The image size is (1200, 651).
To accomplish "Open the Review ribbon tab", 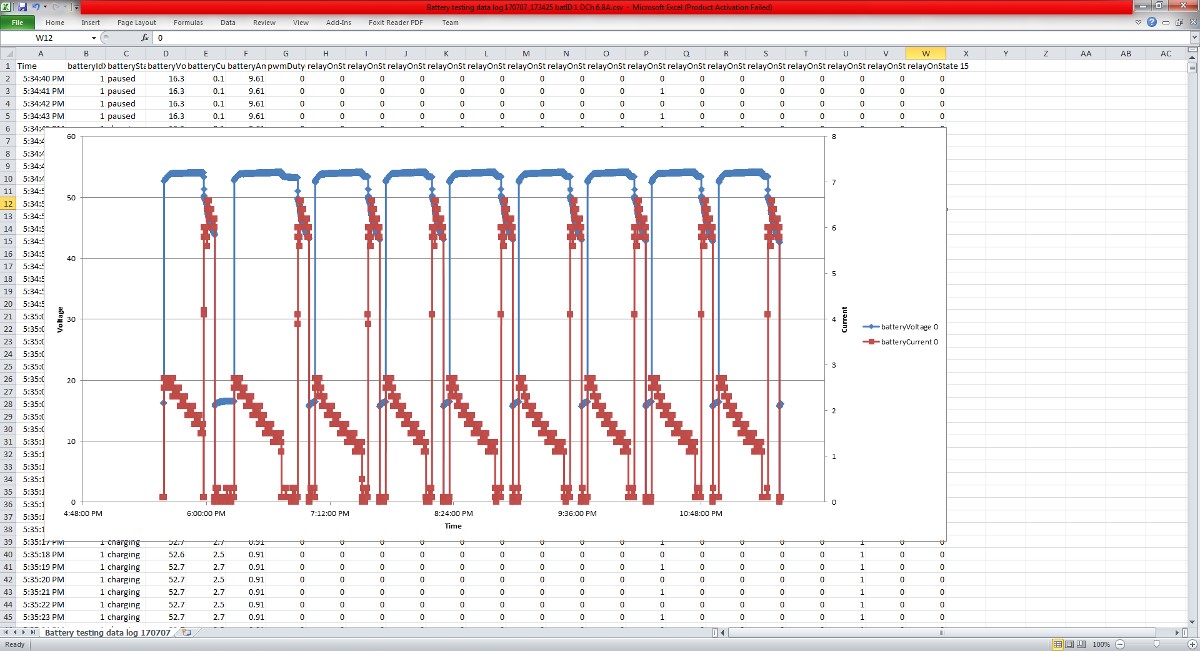I will 264,22.
